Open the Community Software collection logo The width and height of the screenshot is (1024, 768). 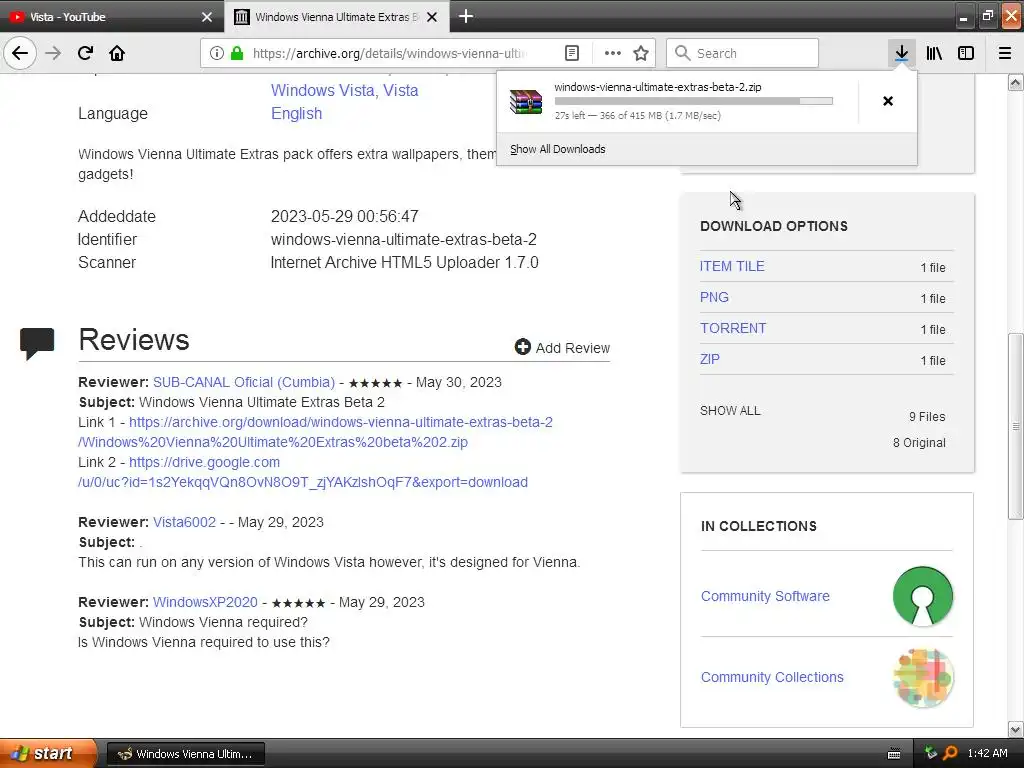click(923, 596)
